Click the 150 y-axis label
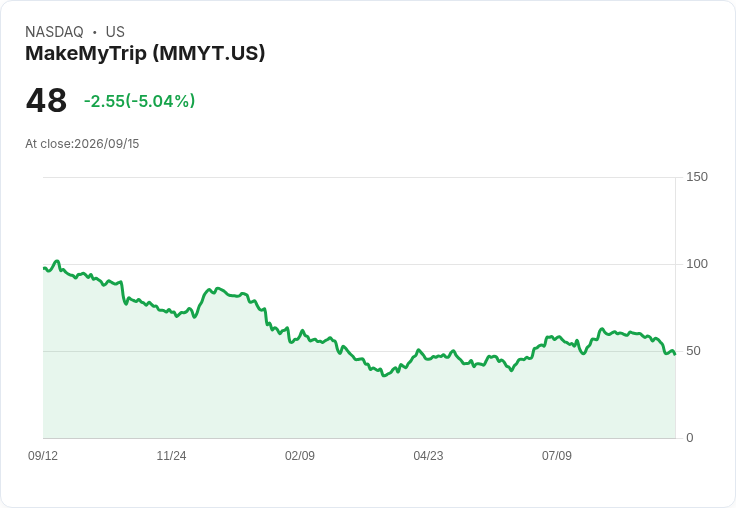736x508 pixels. pyautogui.click(x=697, y=177)
